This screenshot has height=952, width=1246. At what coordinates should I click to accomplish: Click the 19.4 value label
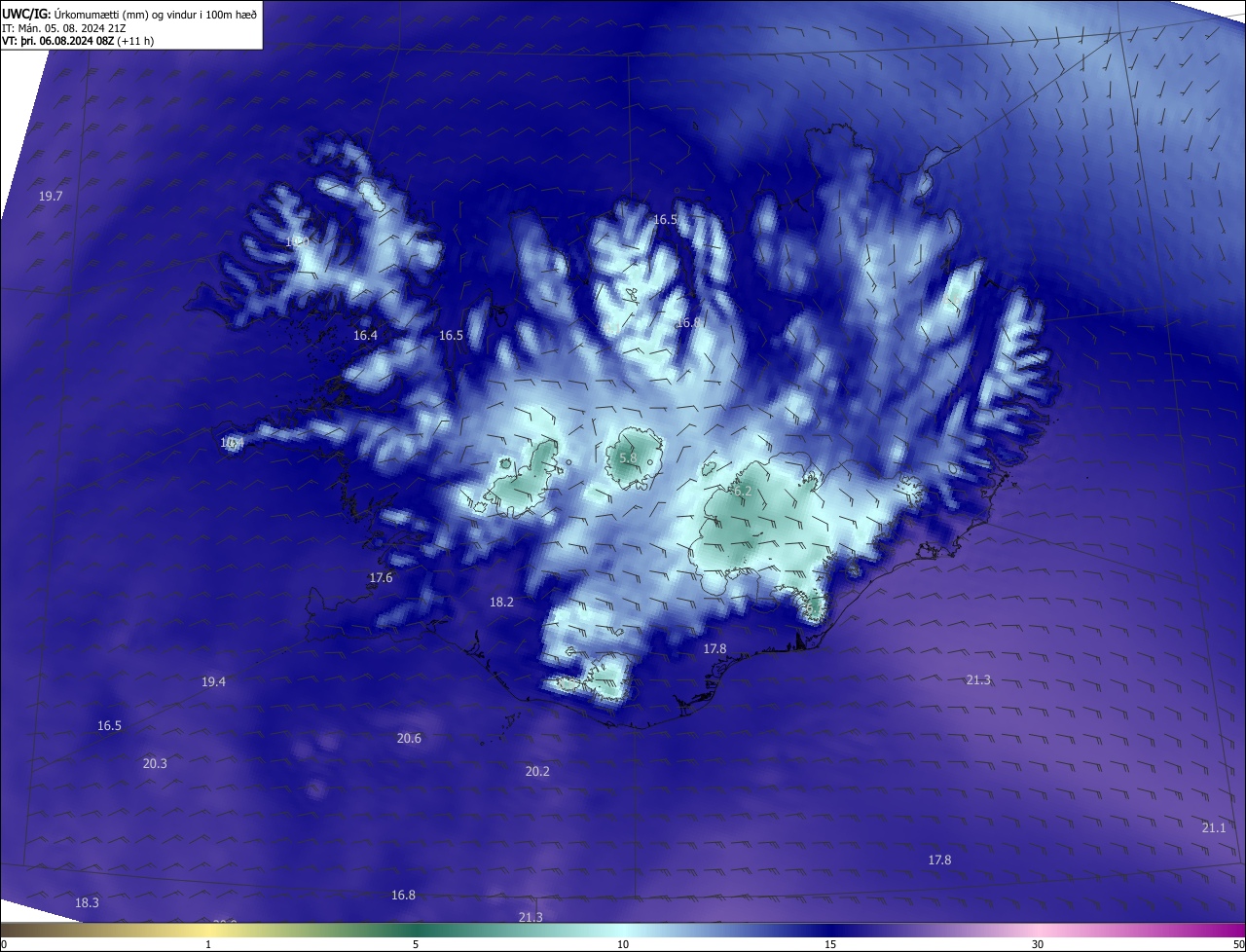click(213, 682)
